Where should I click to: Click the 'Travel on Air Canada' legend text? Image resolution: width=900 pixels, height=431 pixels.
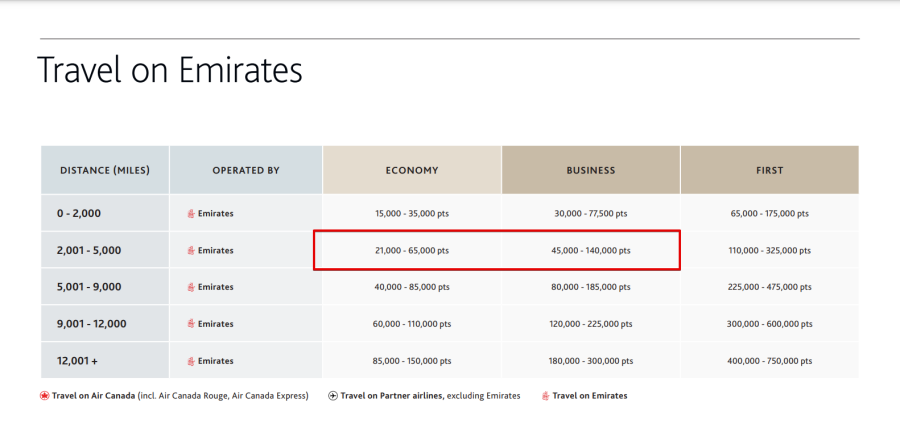pos(94,395)
